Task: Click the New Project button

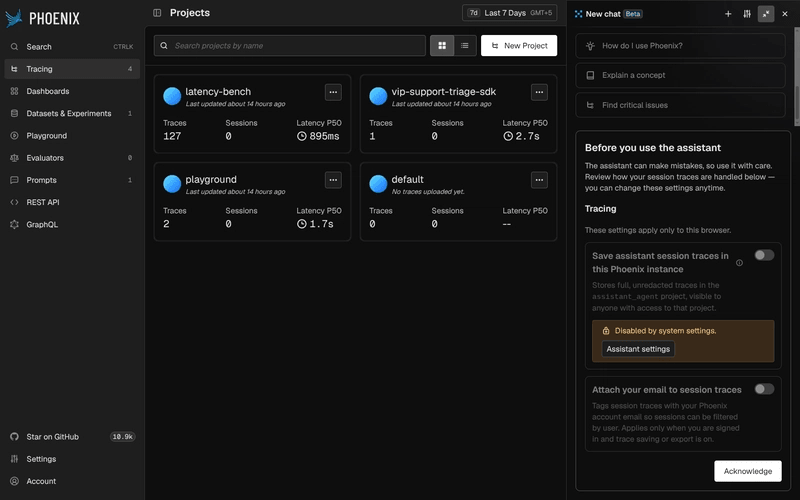Action: tap(519, 45)
